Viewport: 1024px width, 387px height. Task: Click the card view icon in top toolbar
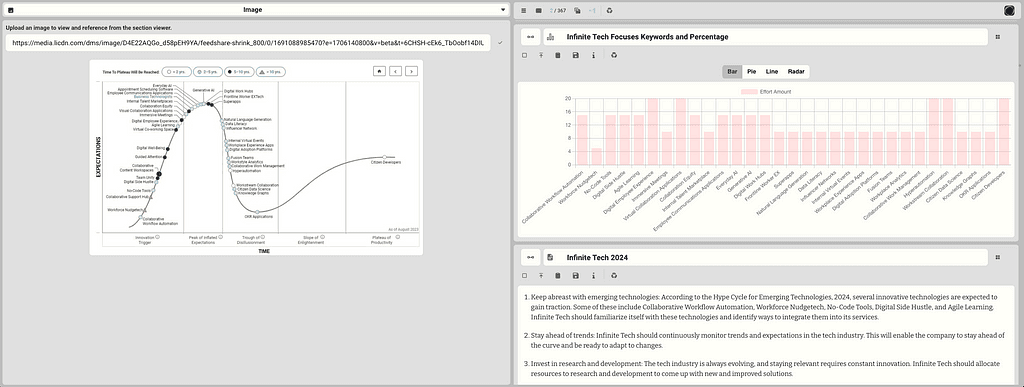pyautogui.click(x=539, y=10)
